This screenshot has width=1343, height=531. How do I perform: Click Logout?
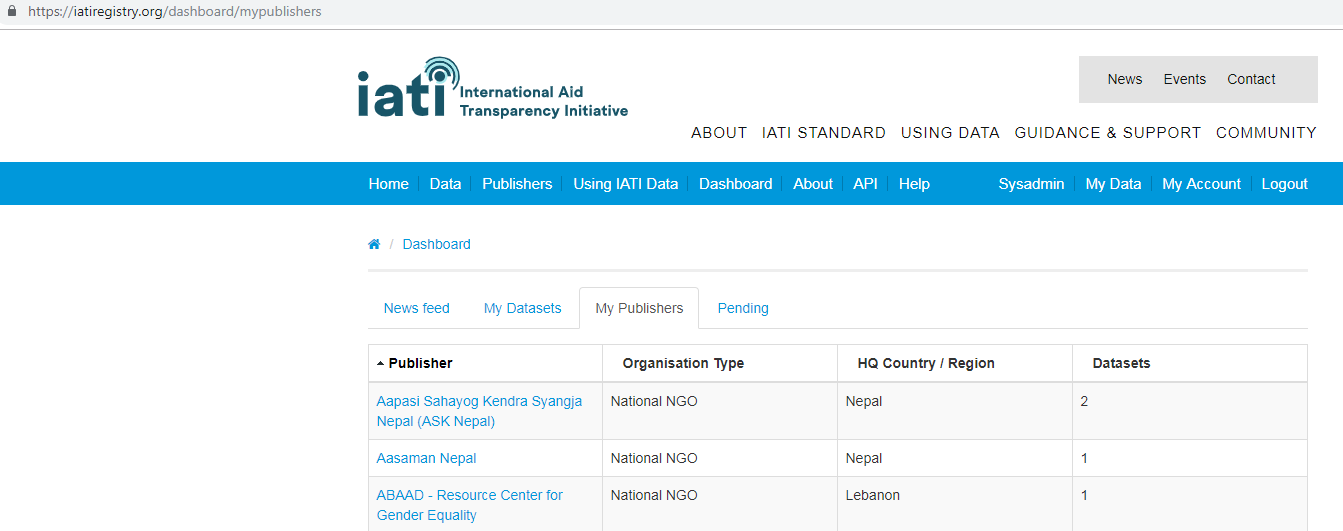pos(1284,184)
